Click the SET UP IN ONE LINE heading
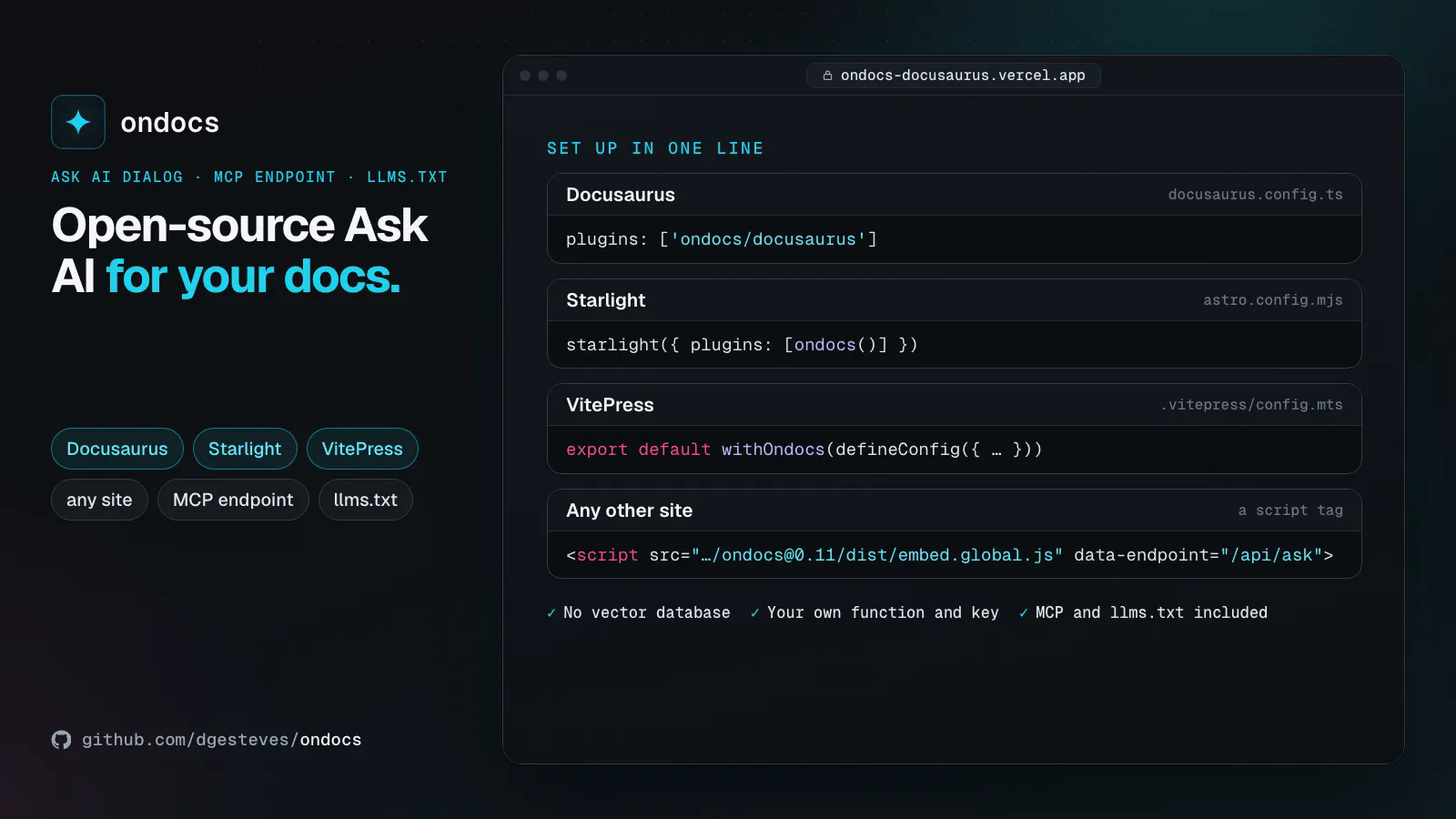The image size is (1456, 819). (655, 148)
